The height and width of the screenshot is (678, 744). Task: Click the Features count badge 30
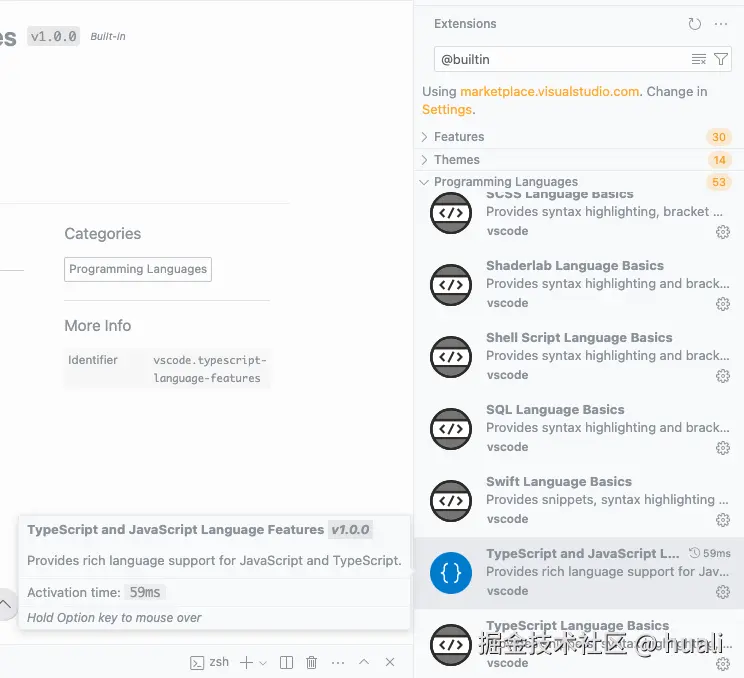pos(718,137)
